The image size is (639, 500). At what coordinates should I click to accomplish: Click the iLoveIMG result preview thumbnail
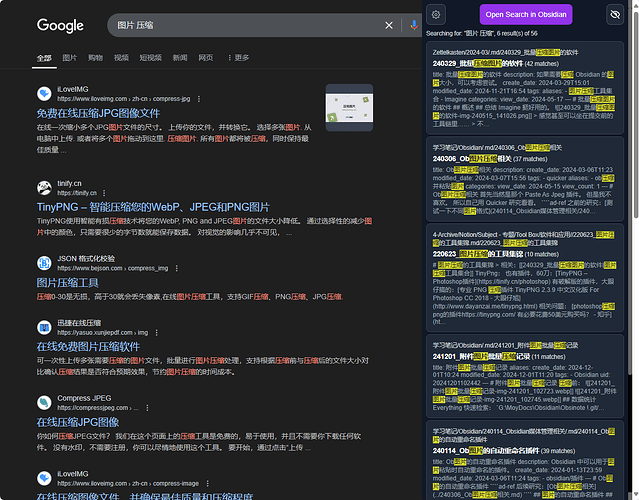[x=349, y=108]
